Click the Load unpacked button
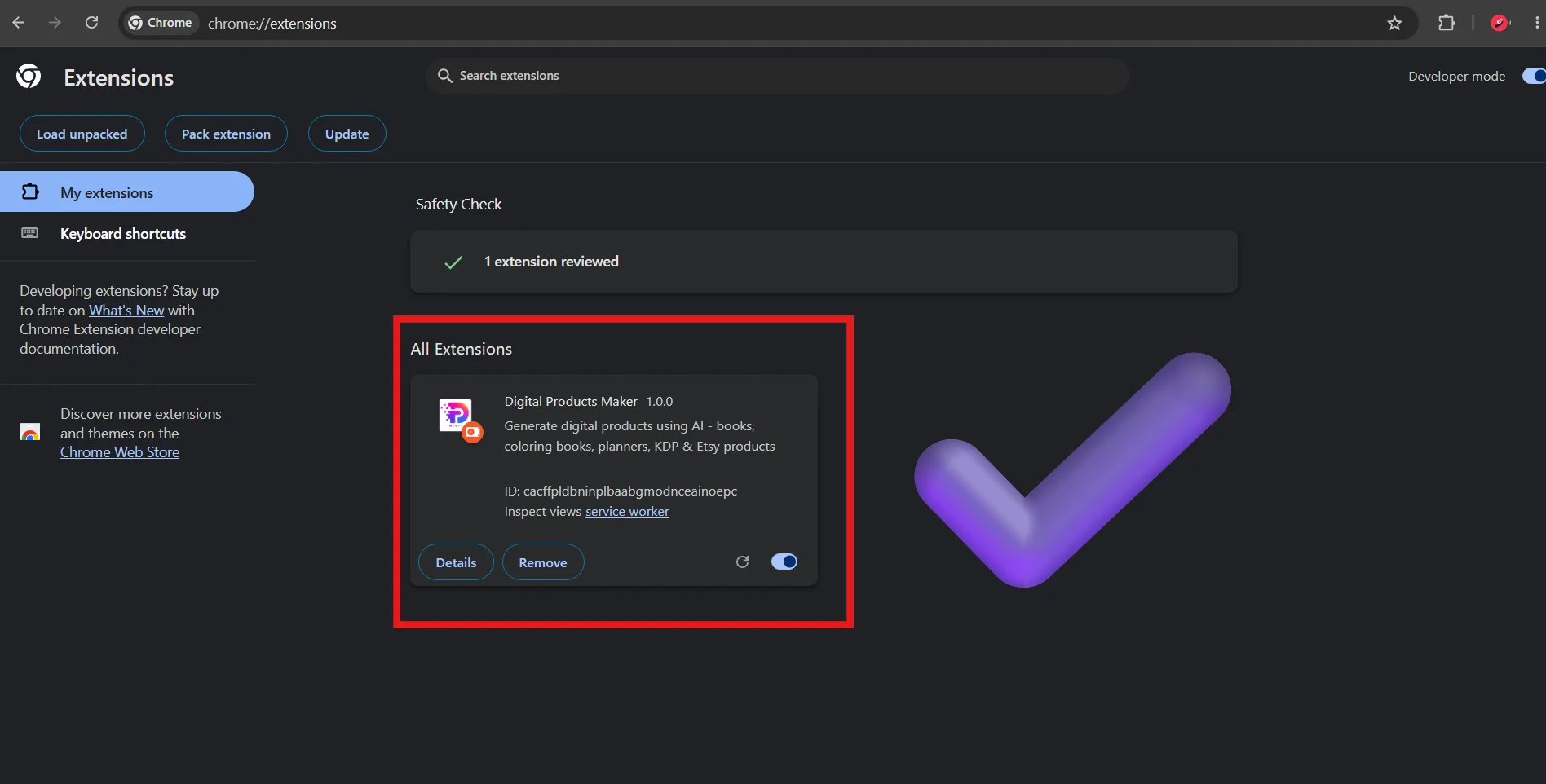1546x784 pixels. tap(82, 134)
